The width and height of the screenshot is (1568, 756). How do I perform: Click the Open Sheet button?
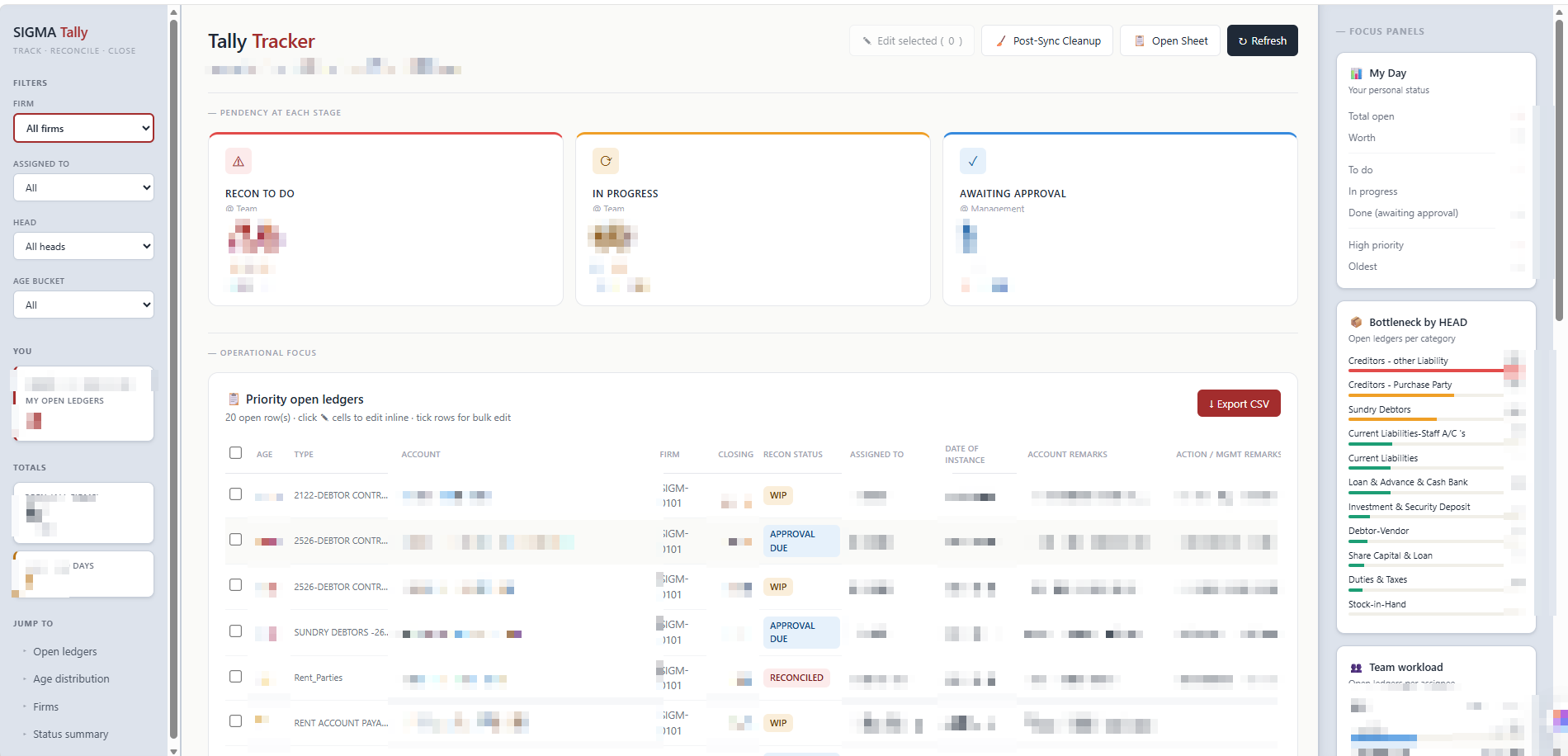click(1170, 40)
